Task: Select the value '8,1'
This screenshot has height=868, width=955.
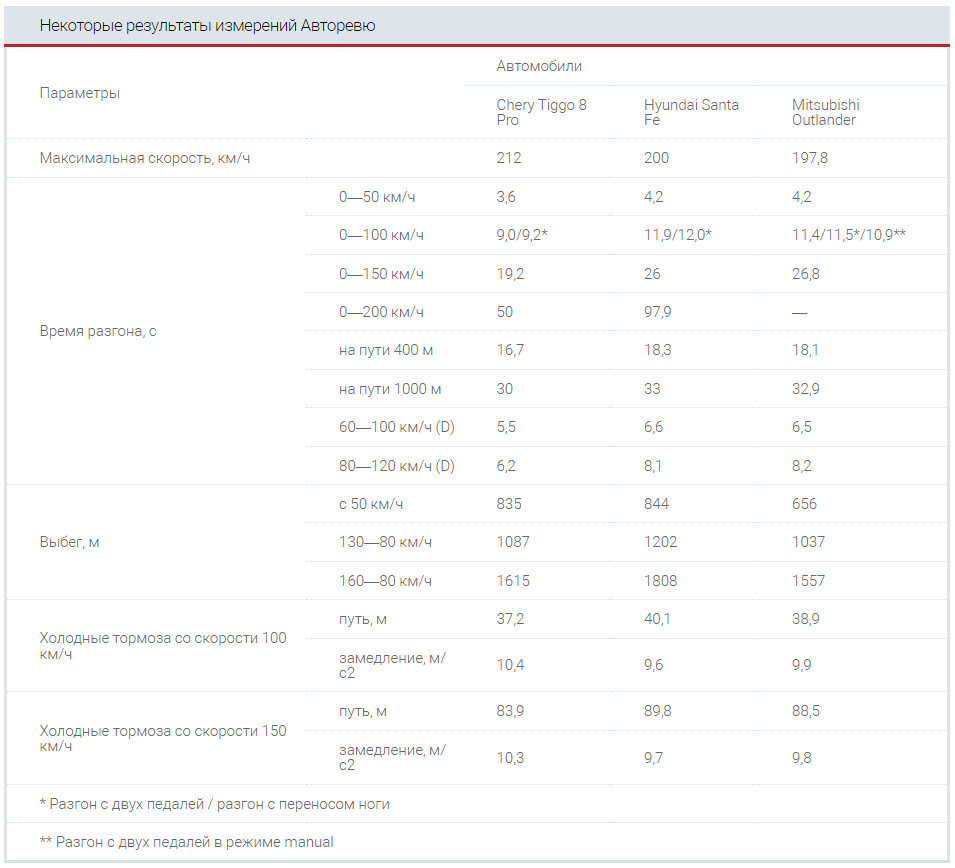Action: 653,466
